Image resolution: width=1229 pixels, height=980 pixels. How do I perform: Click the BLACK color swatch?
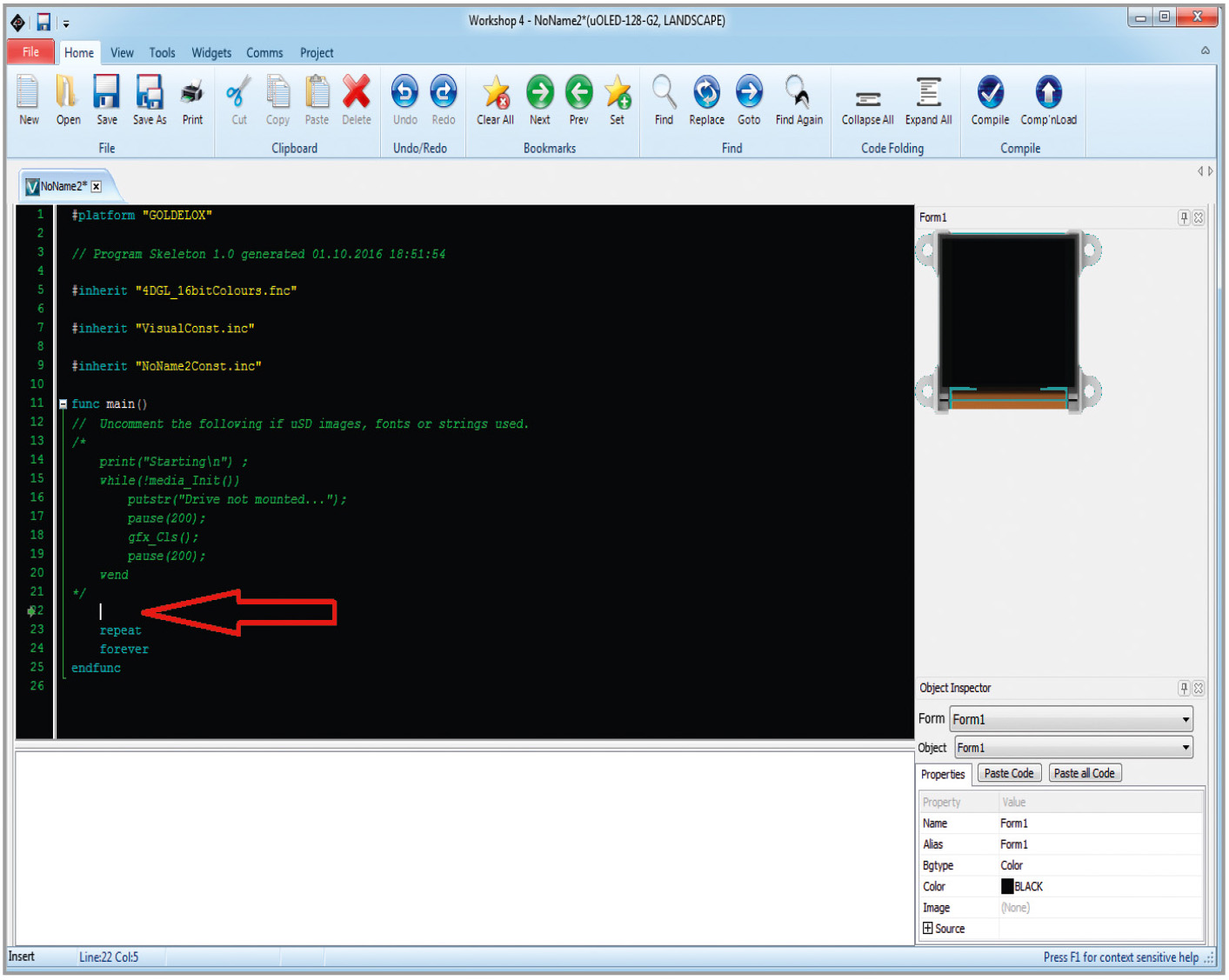coord(1007,886)
